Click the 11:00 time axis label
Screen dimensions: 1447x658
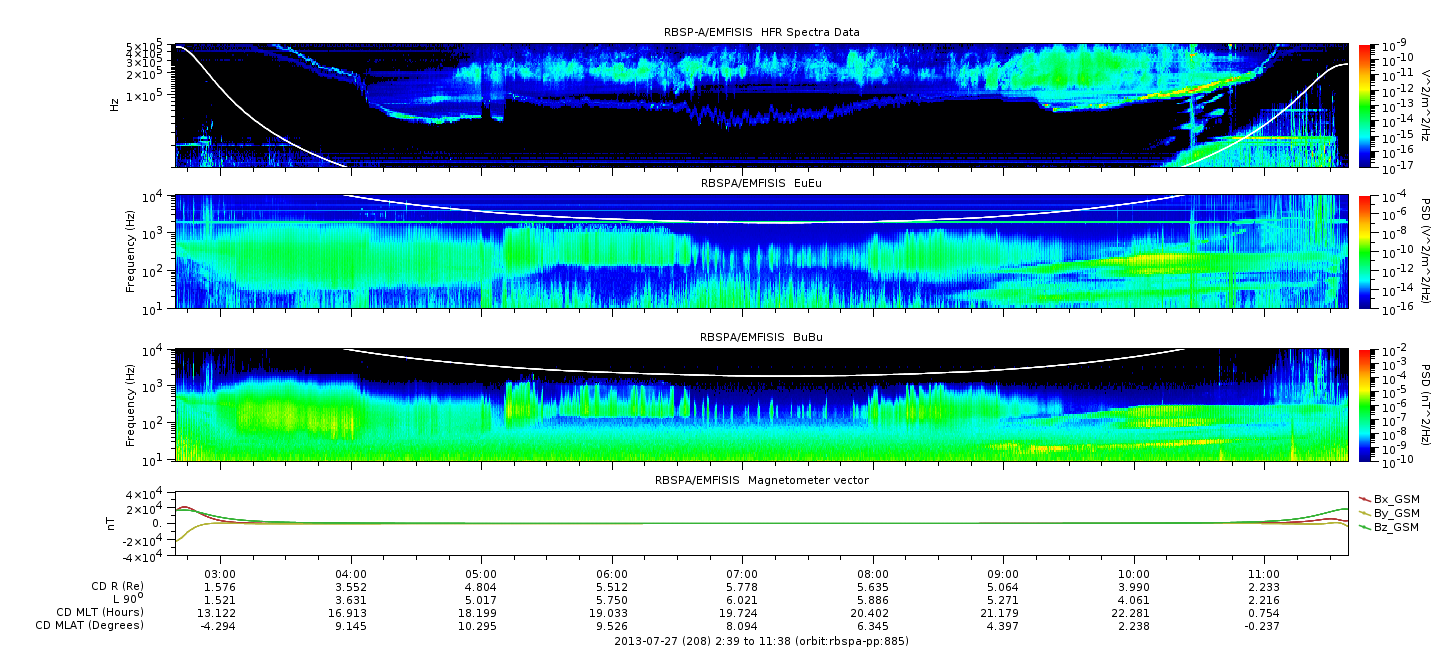coord(1264,575)
